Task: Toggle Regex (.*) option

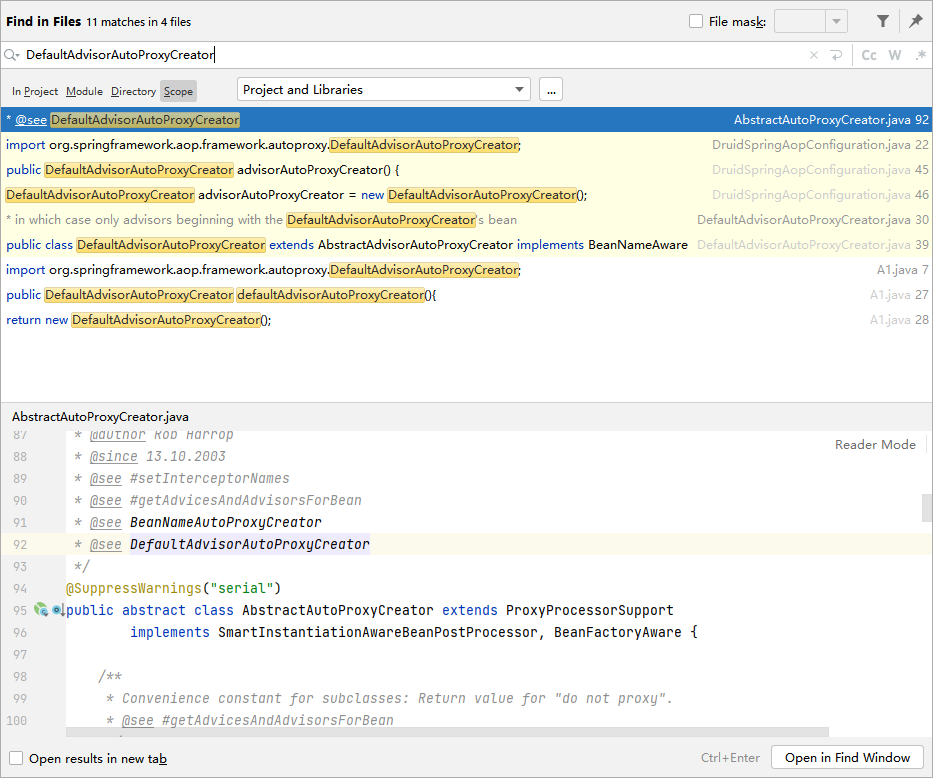Action: coord(921,55)
